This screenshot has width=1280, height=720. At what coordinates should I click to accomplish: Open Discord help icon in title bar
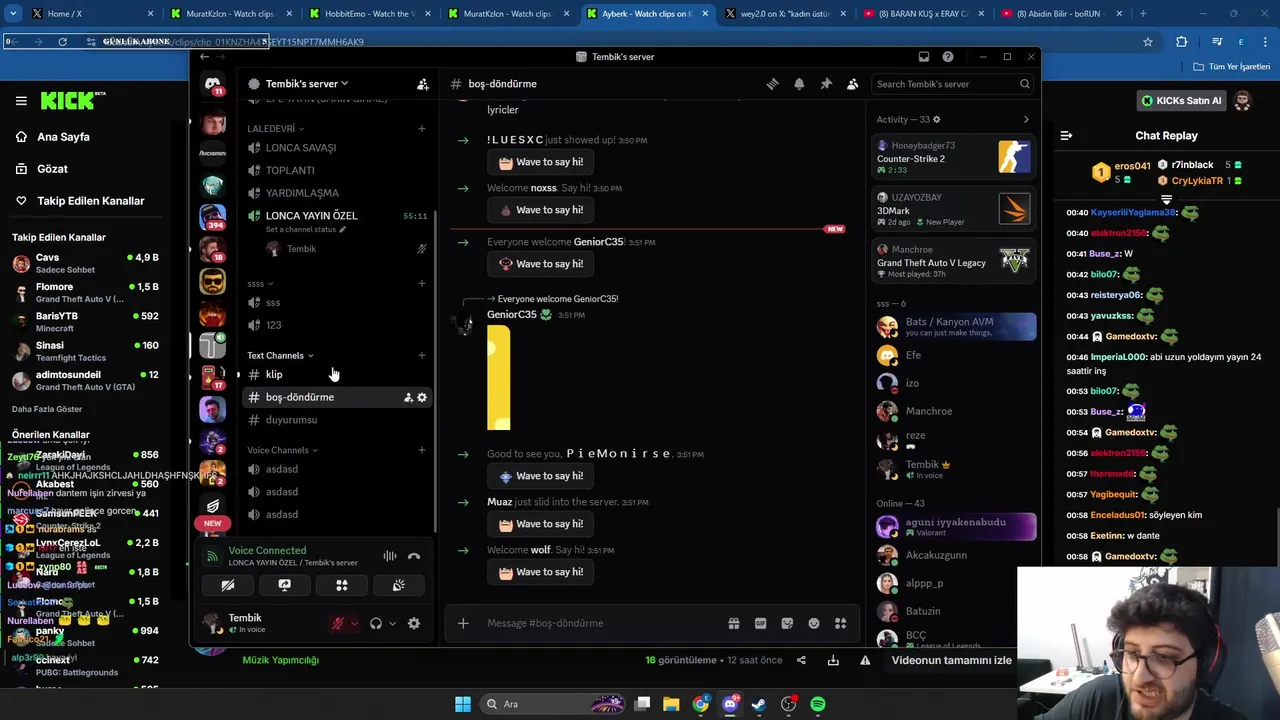click(x=948, y=57)
